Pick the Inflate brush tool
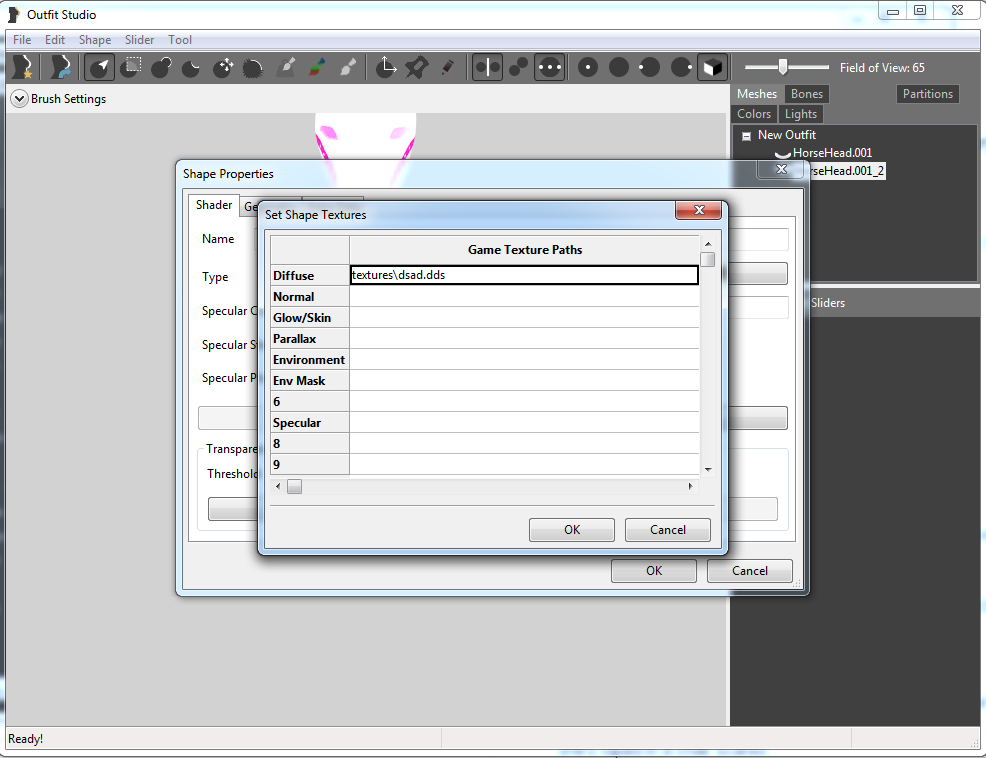Screen dimensions: 986x758 click(x=162, y=67)
